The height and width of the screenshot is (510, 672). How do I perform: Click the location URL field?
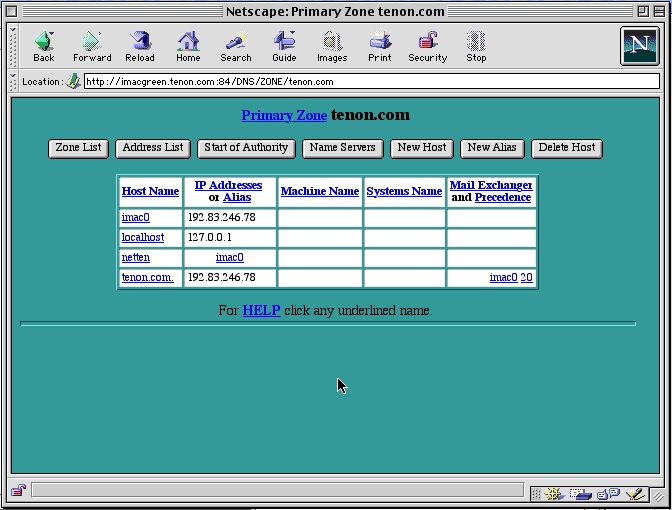point(372,81)
